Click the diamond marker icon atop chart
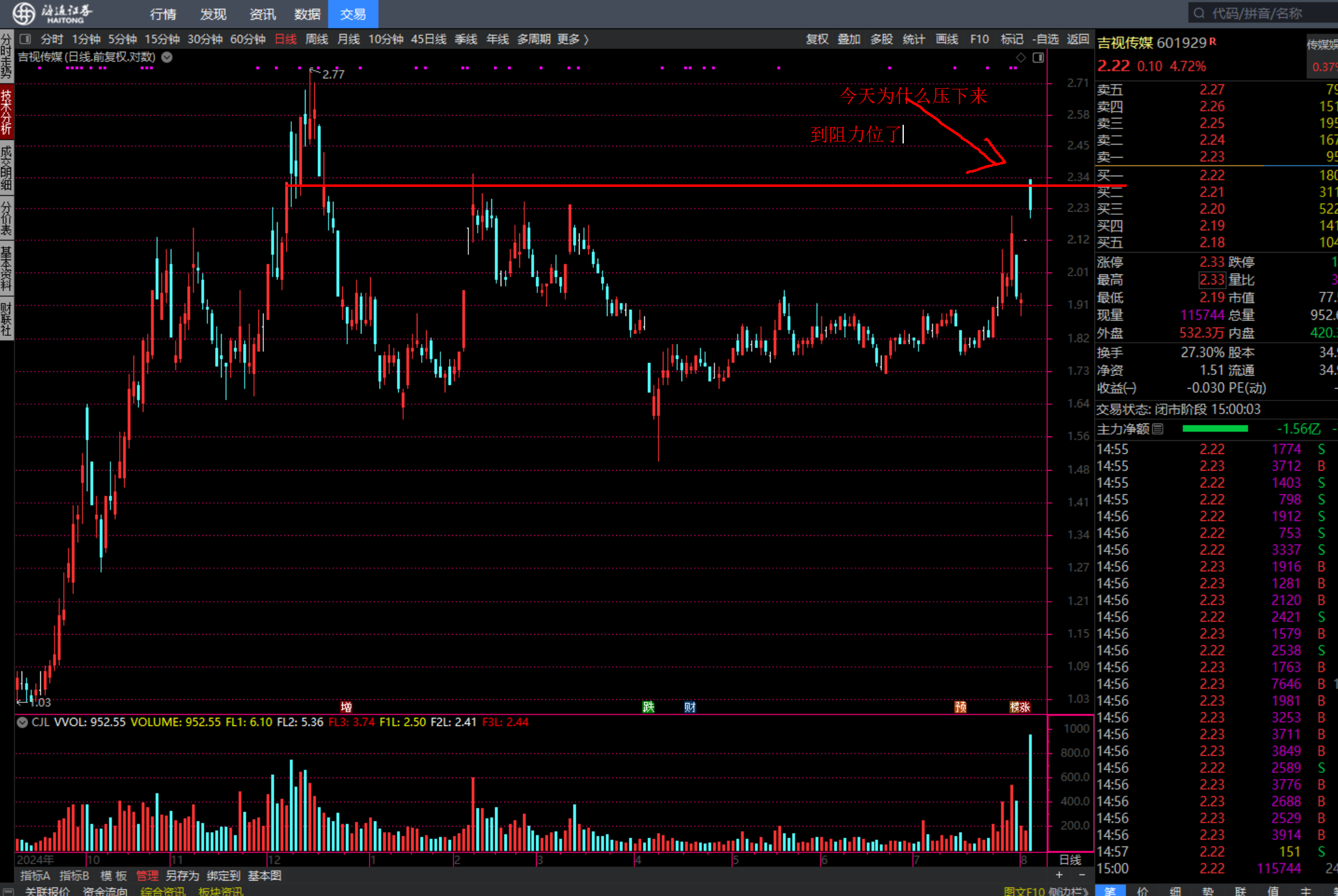The height and width of the screenshot is (896, 1338). [1021, 58]
